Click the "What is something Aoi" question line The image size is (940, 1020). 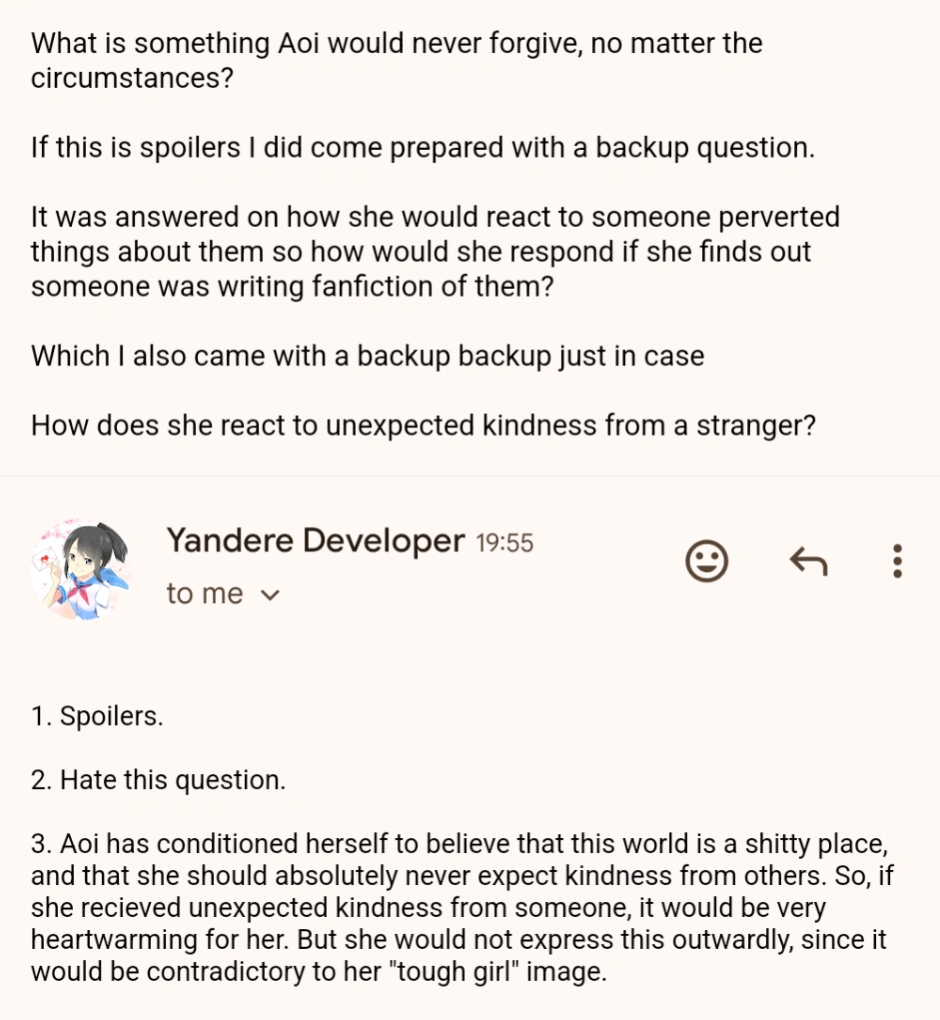point(396,44)
